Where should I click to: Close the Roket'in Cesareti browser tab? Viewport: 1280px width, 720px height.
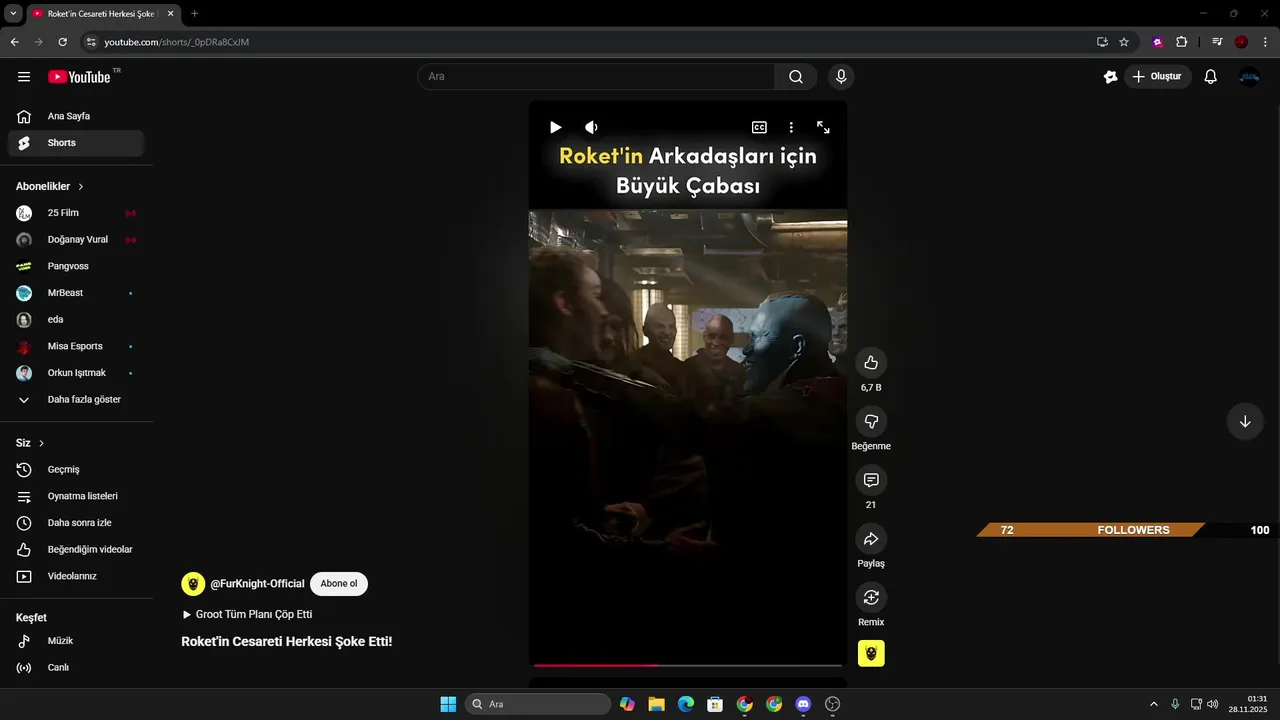coord(170,14)
